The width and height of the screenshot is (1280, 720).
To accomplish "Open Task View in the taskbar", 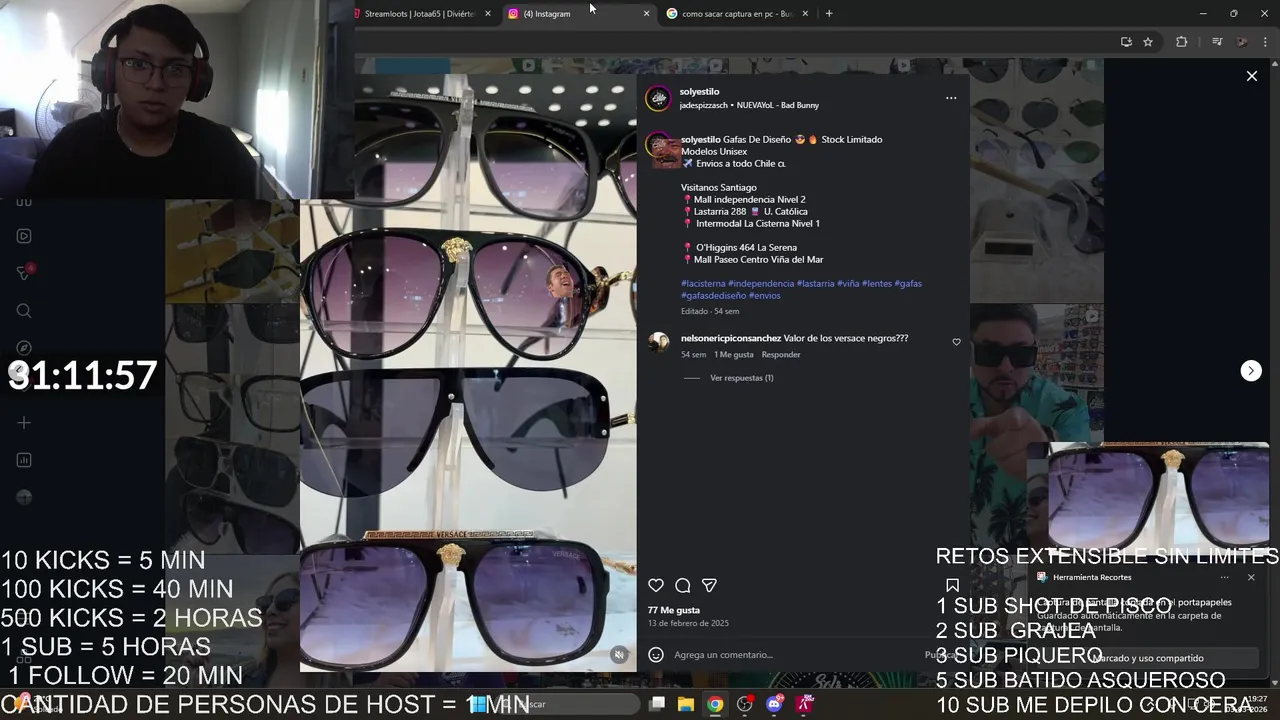I will point(657,704).
